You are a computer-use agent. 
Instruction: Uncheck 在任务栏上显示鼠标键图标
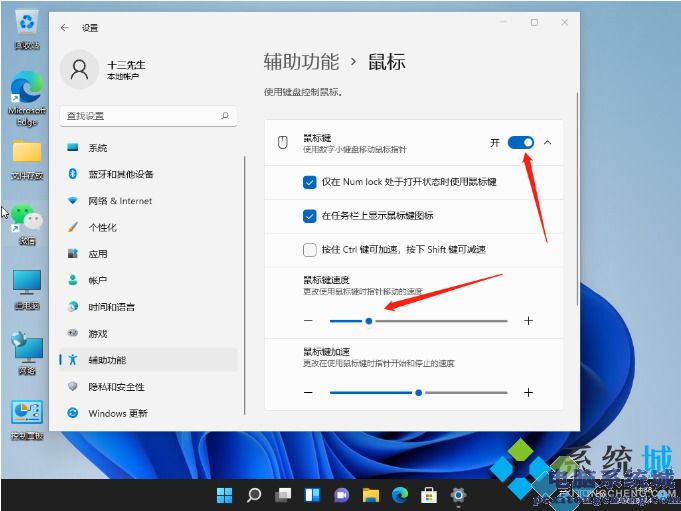310,216
